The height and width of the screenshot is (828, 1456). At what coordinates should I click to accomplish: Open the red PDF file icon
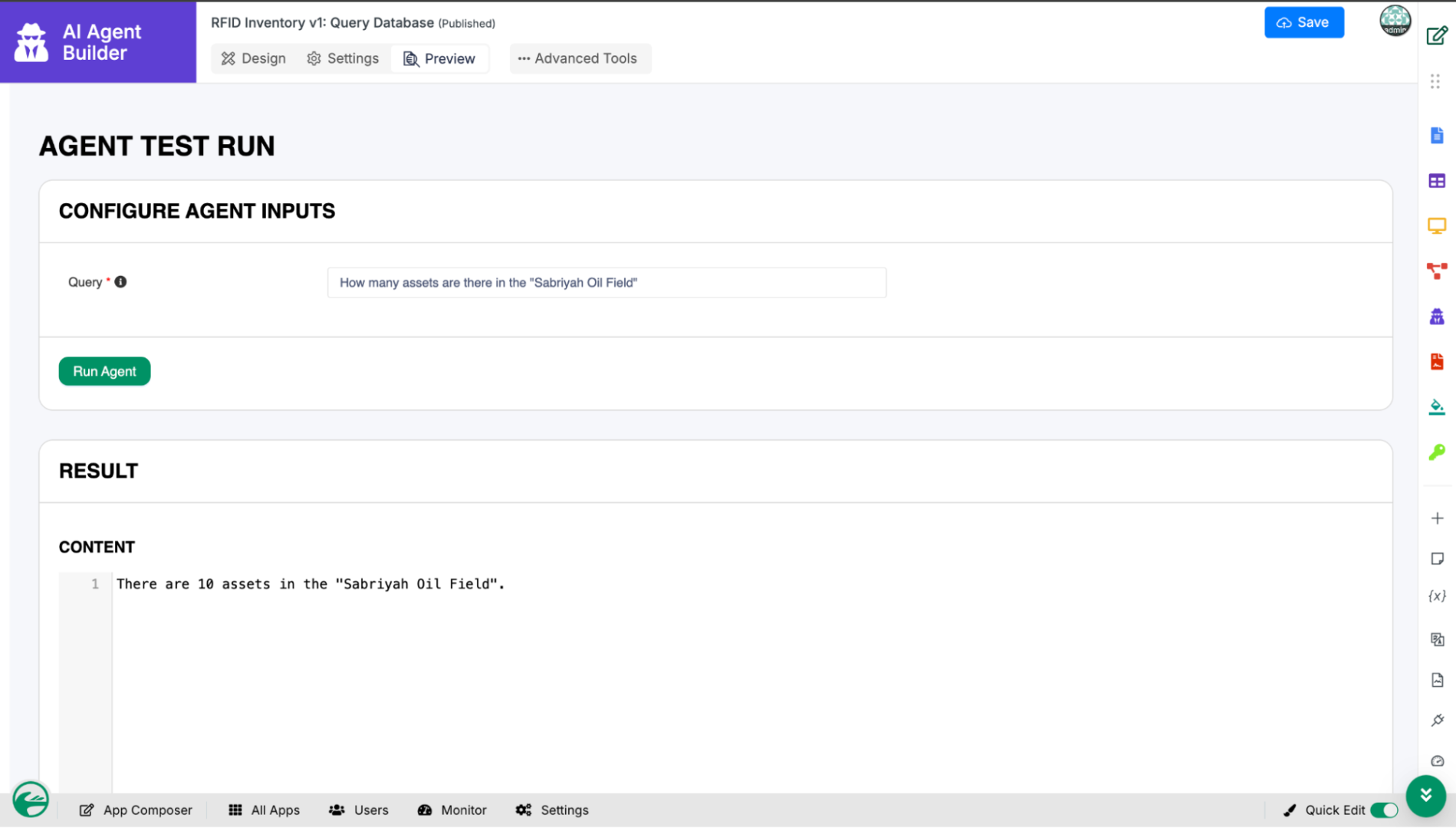click(x=1437, y=362)
